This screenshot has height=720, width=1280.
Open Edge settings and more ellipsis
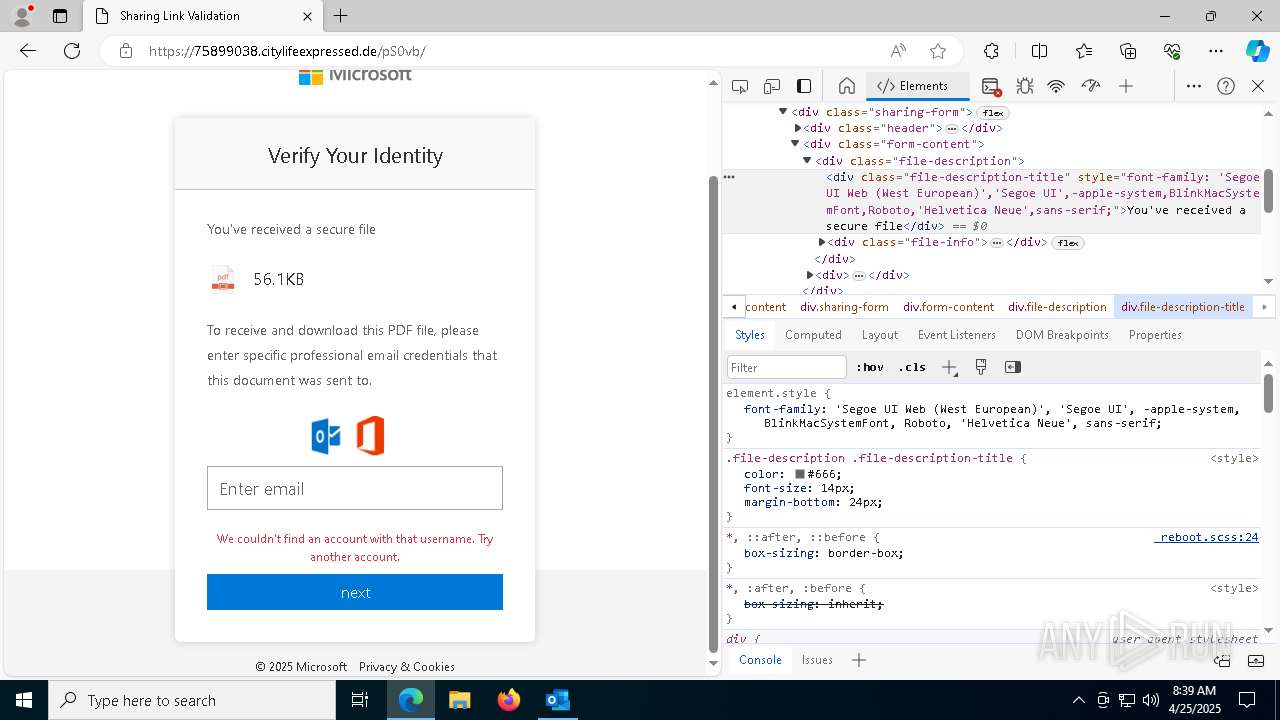1216,51
